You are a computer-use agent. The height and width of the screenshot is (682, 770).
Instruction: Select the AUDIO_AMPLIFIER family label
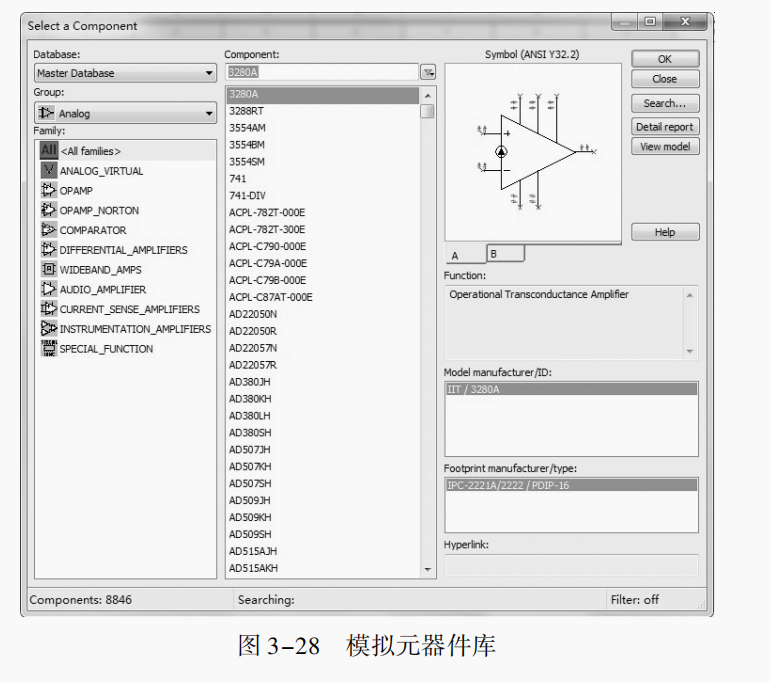tap(103, 289)
